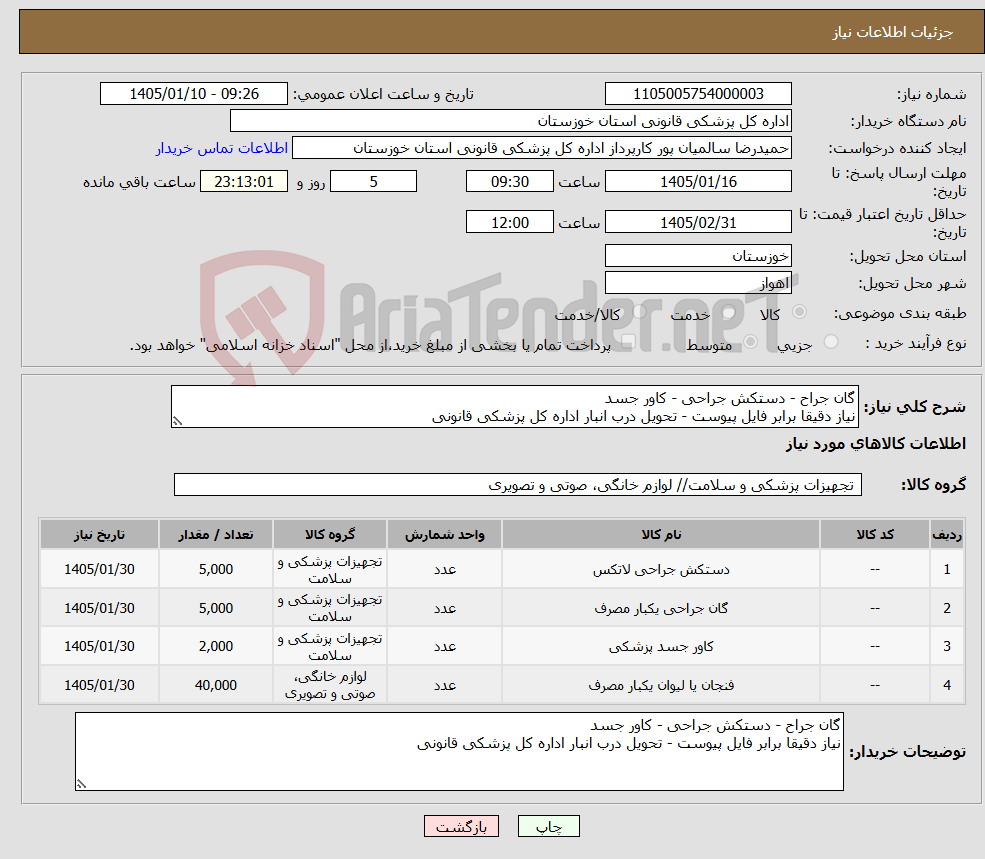Select the گان جراحی یکبار مصرف item name
This screenshot has width=985, height=859.
point(661,608)
